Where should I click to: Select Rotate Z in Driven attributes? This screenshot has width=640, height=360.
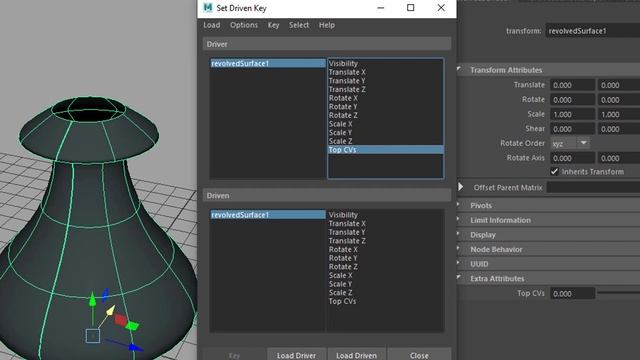[x=343, y=267]
